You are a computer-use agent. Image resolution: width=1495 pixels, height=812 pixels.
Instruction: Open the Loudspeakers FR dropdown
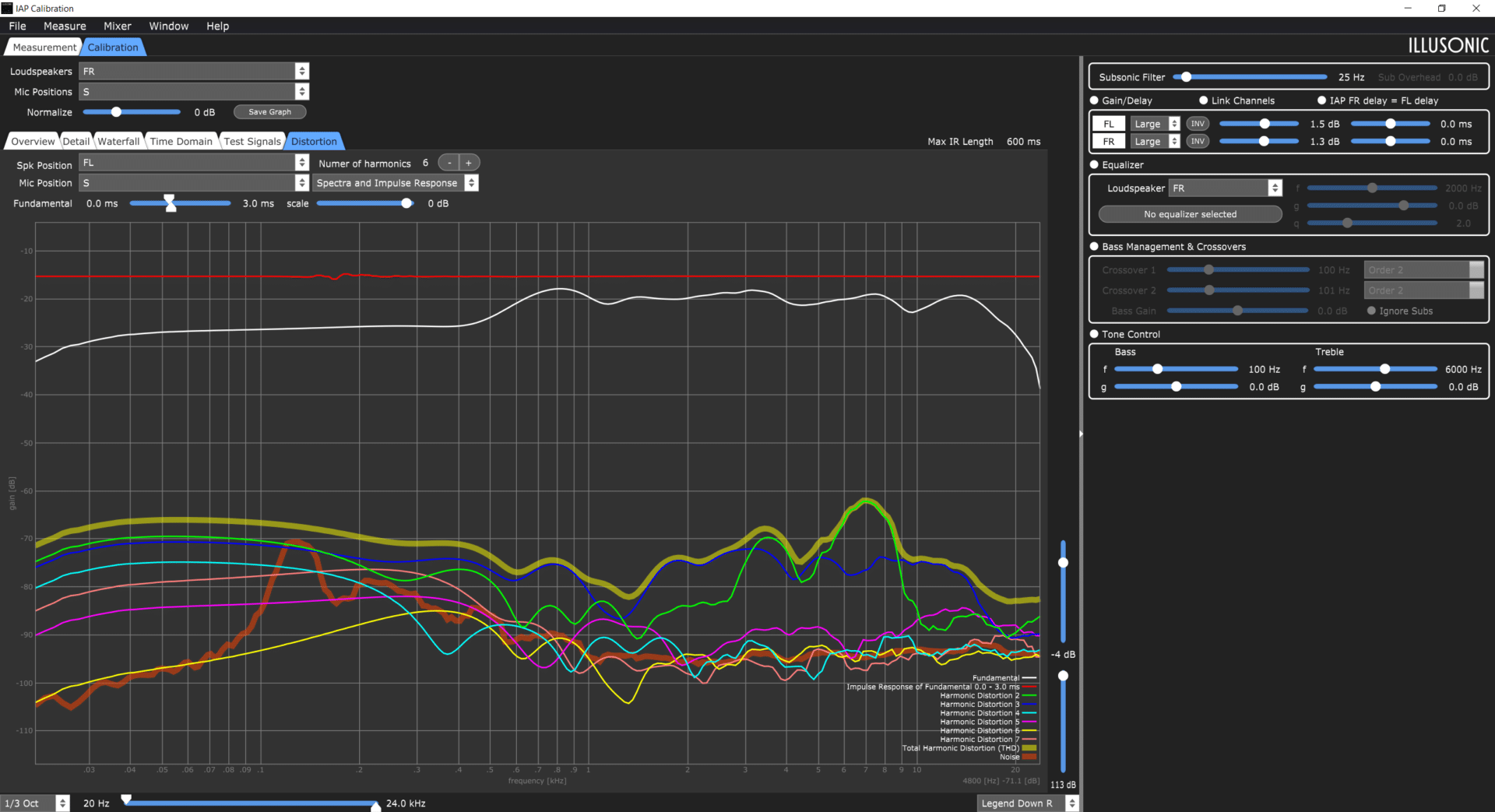pos(194,71)
